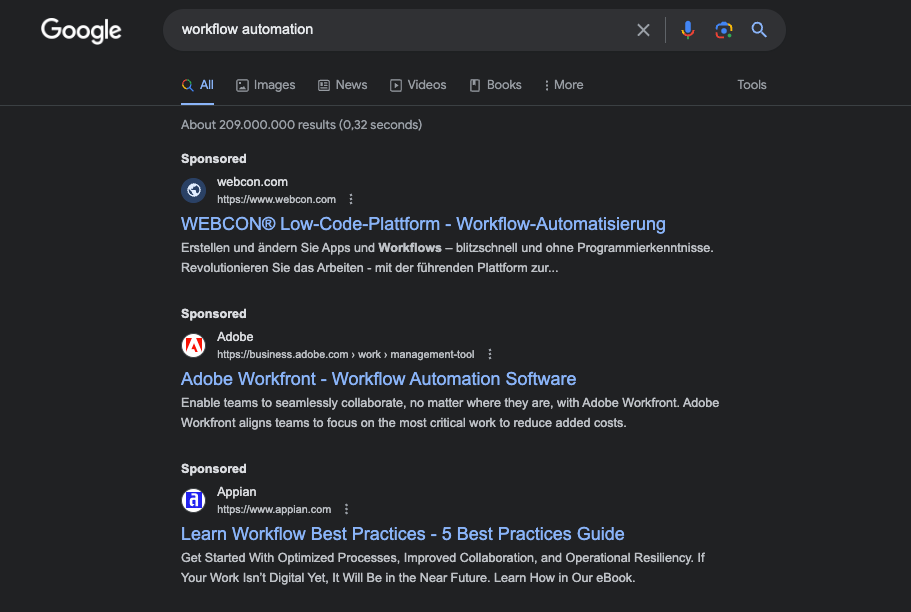Select the All results tab
The width and height of the screenshot is (911, 612).
[198, 85]
